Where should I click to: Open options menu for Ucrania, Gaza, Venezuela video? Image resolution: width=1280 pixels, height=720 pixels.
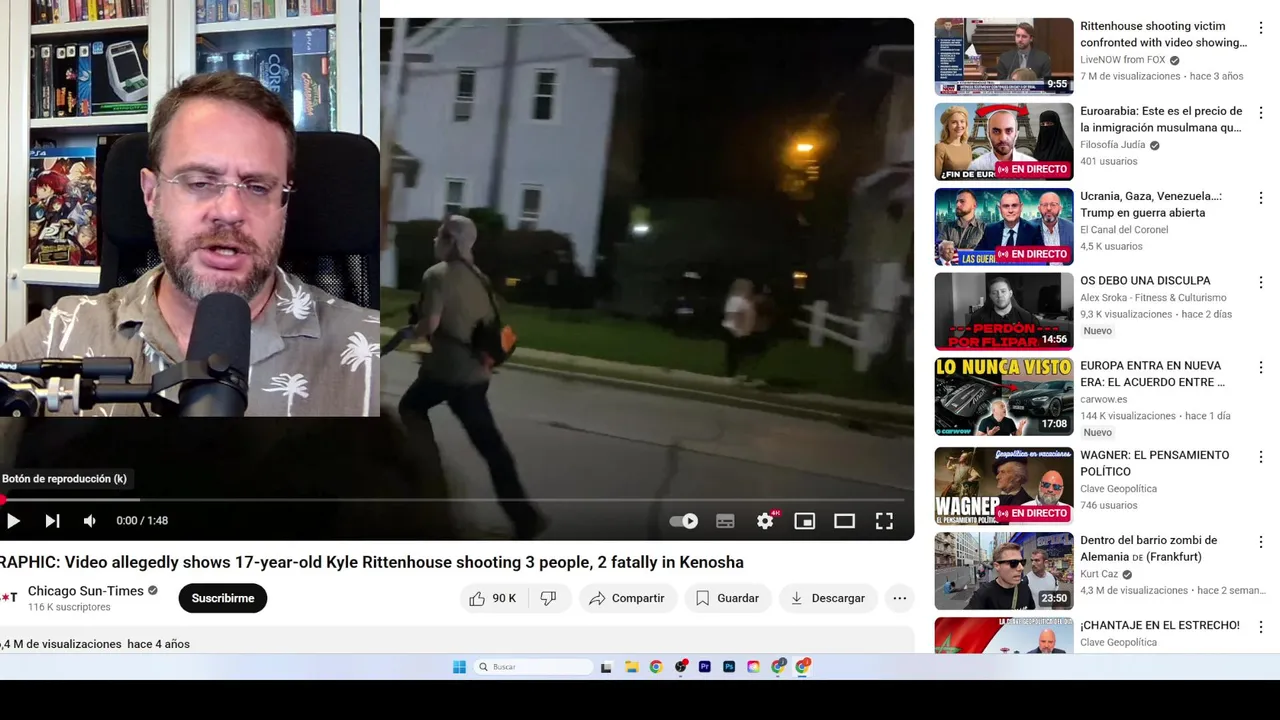1261,198
